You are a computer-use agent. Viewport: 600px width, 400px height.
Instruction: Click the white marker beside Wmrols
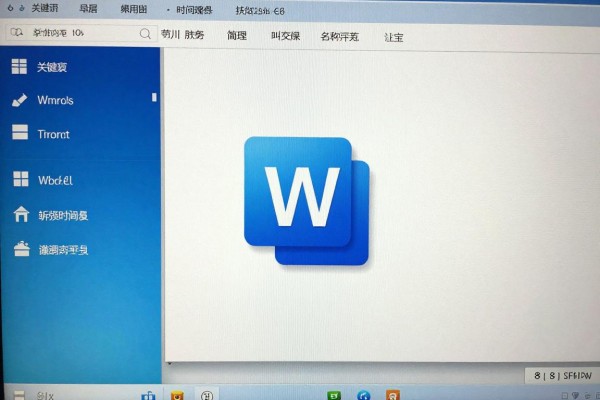tap(154, 97)
